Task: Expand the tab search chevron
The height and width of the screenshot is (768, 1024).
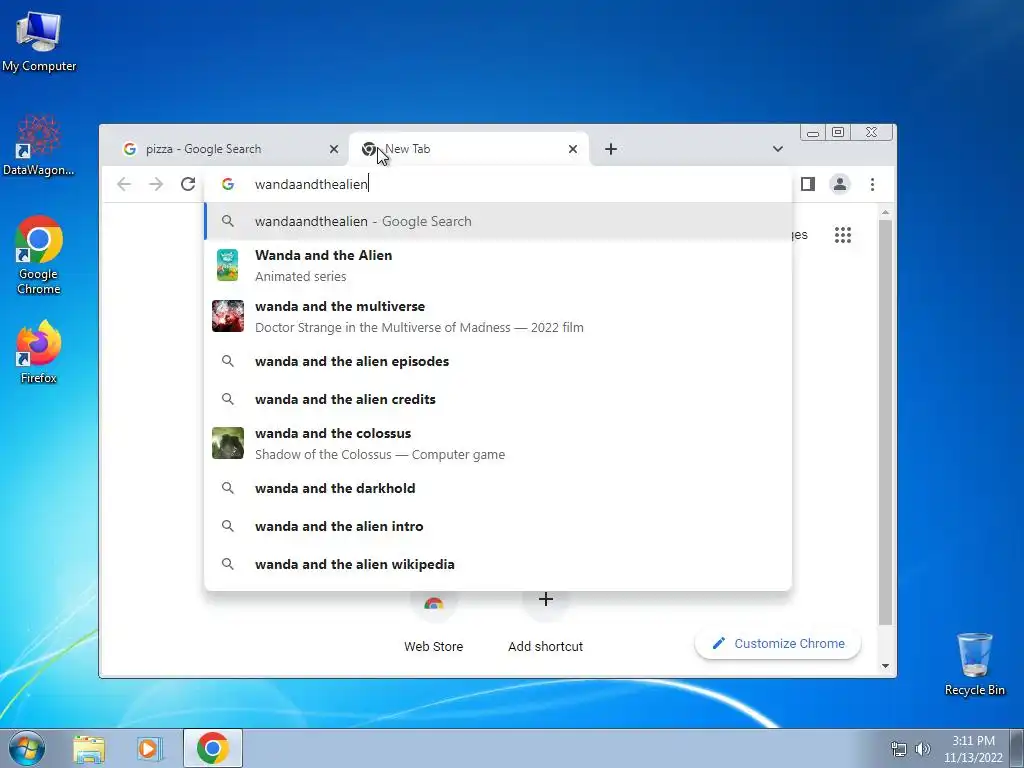Action: 777,149
